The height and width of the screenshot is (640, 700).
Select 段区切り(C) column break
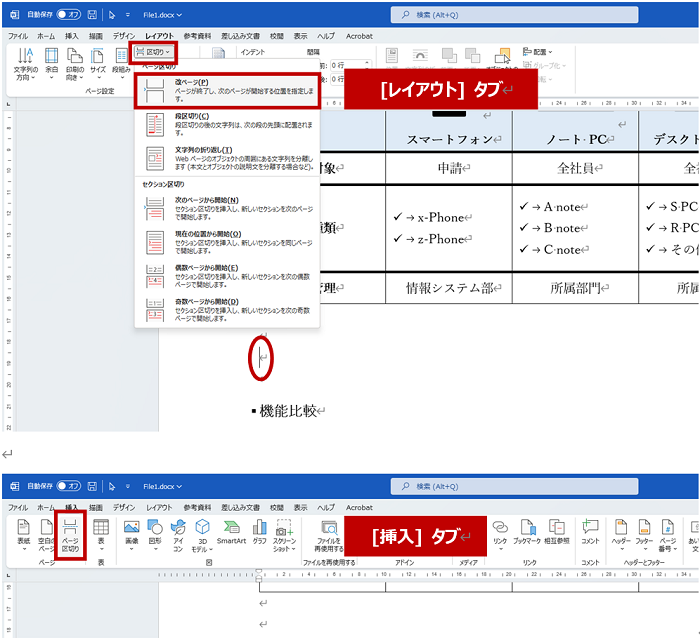(228, 123)
